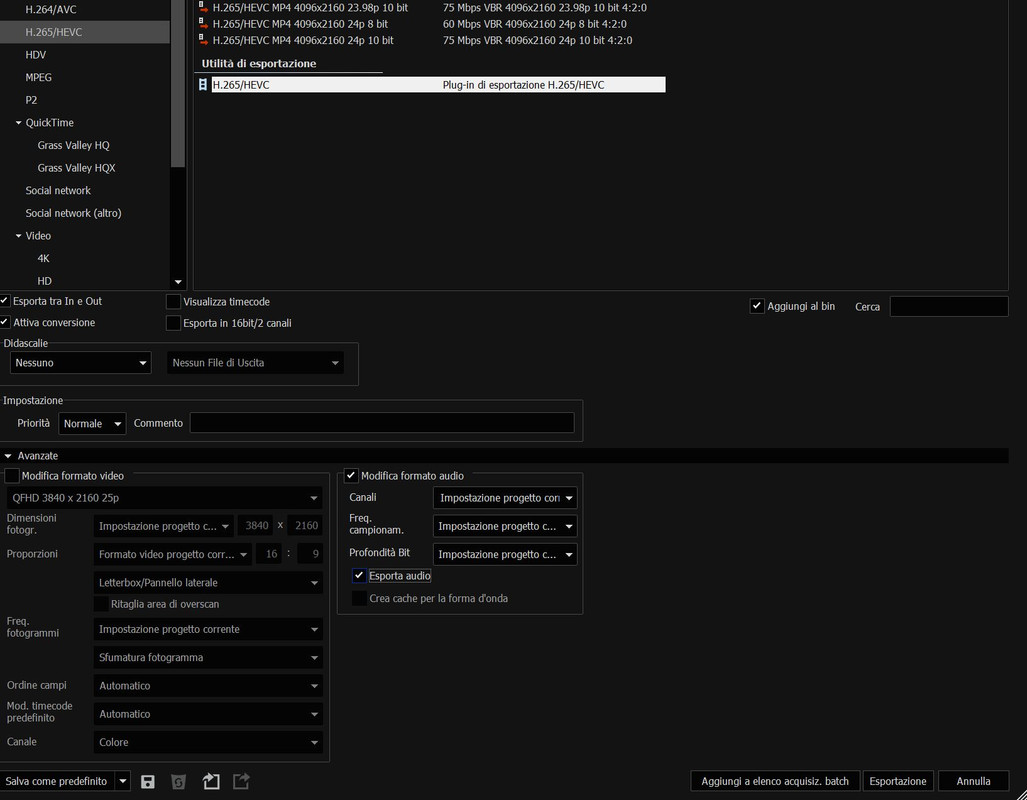This screenshot has width=1027, height=800.
Task: Click icon of H.265/HEVC MP4 4096x2160 24p 10 bit preset
Action: point(203,40)
